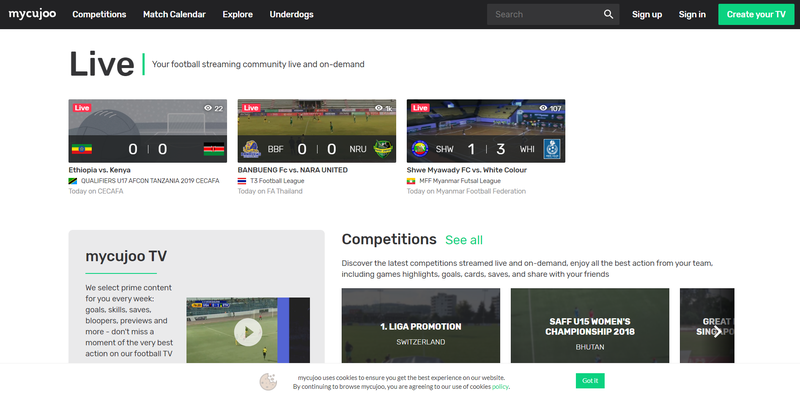Click the Banbueng FC team crest
This screenshot has height=396, width=800.
251,149
